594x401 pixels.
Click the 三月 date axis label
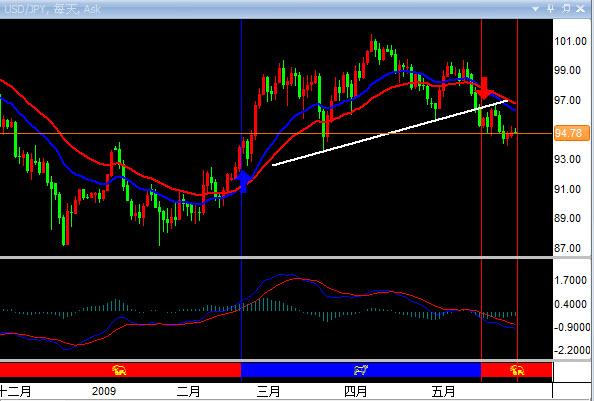tap(268, 391)
